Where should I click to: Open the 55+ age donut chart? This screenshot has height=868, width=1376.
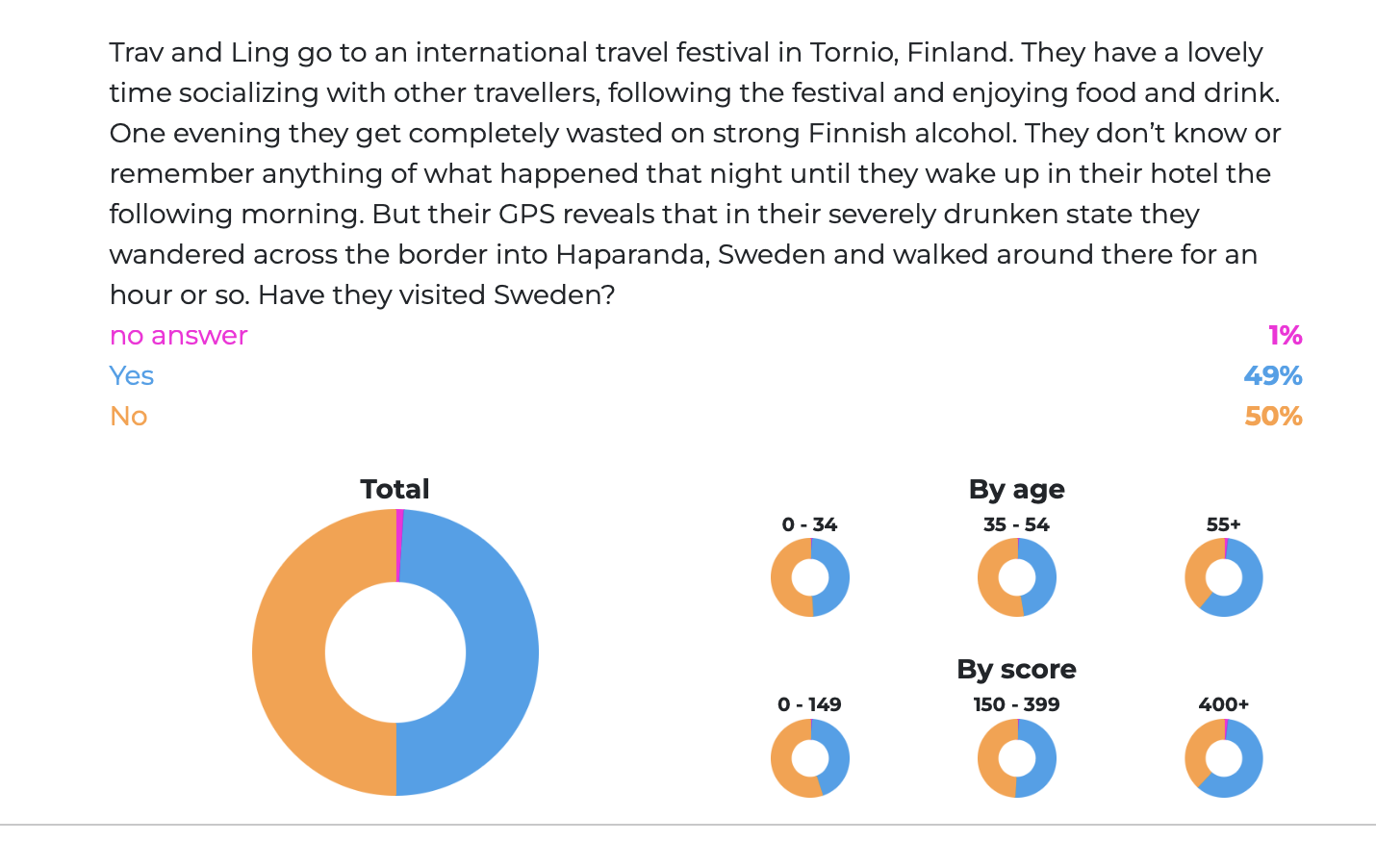pyautogui.click(x=1223, y=577)
